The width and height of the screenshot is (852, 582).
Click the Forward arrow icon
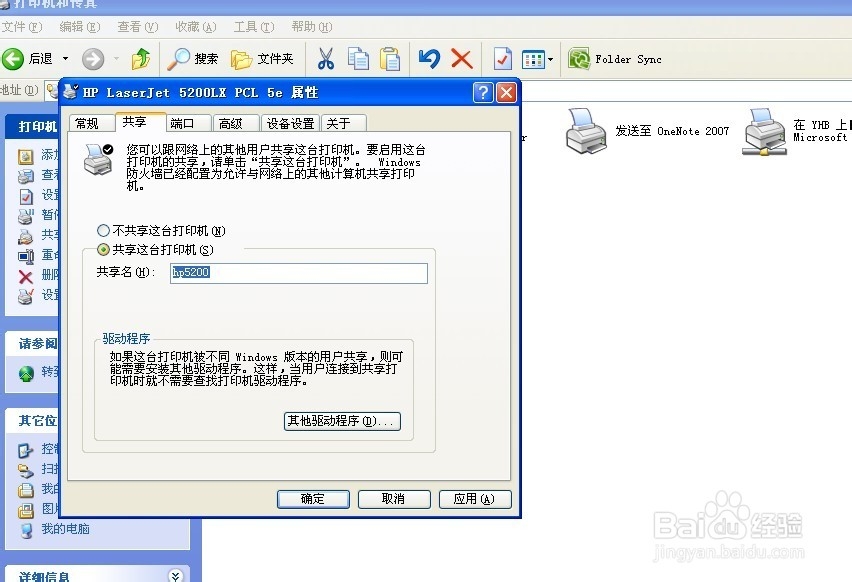(x=93, y=59)
